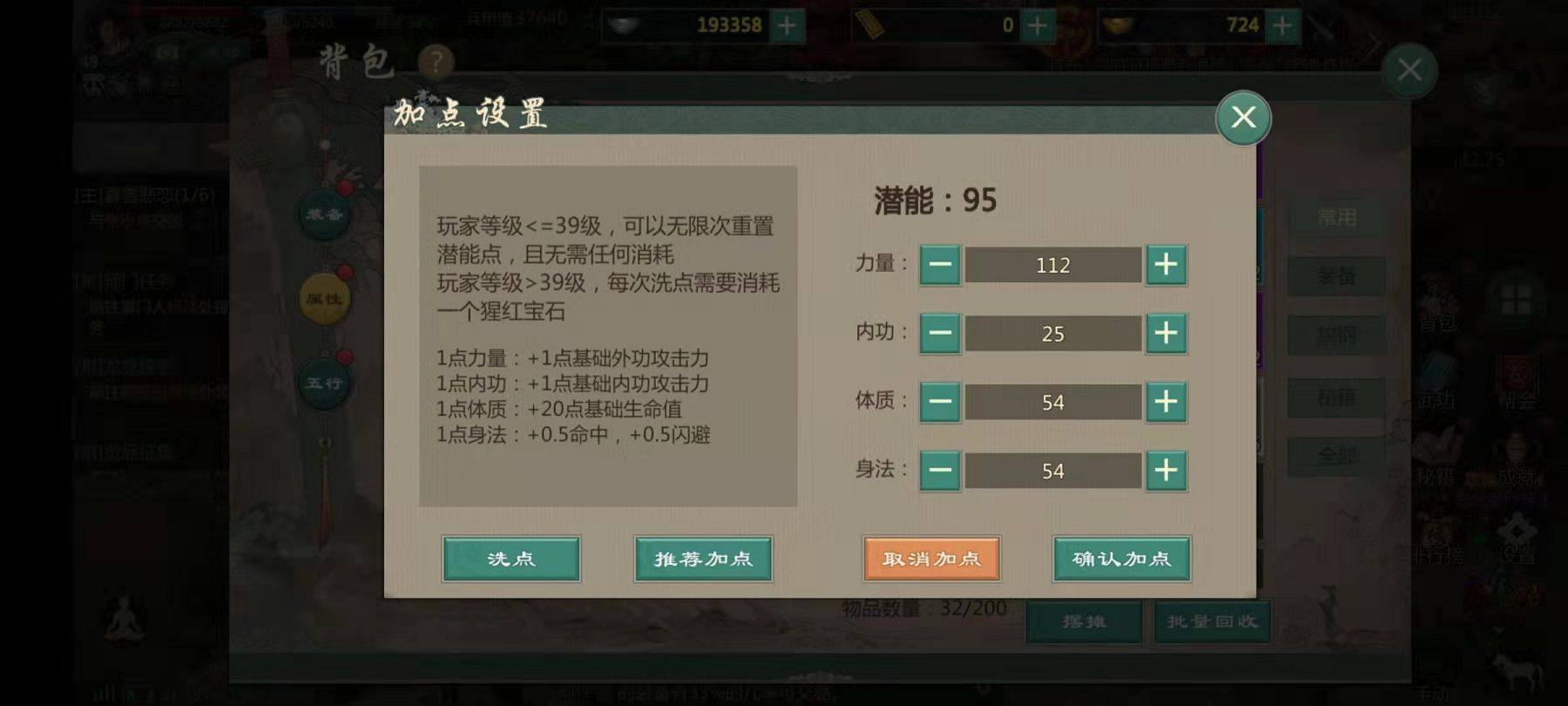
Task: Switch to the 五行 side tab
Action: click(324, 383)
